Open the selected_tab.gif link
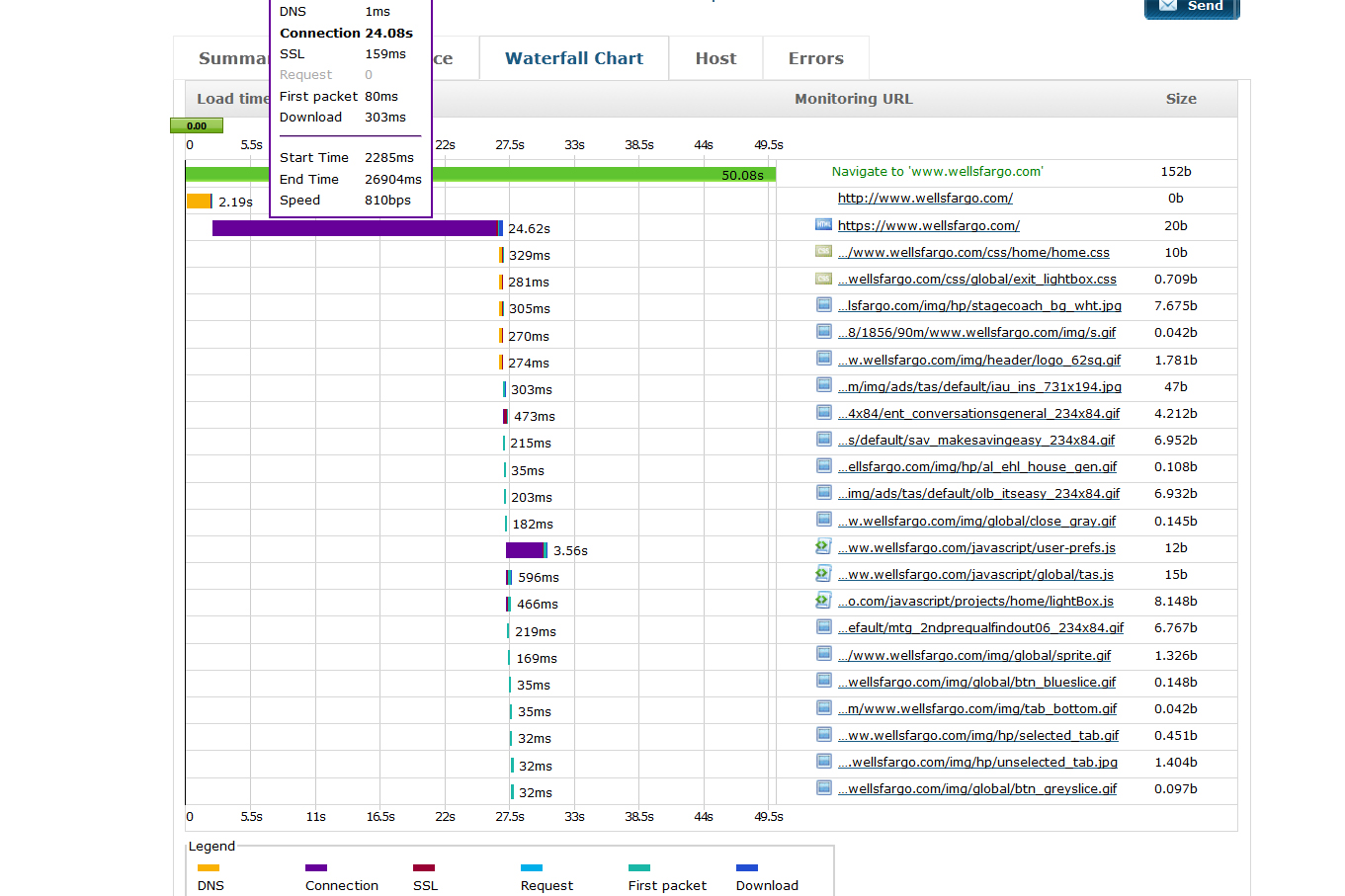The height and width of the screenshot is (896, 1345). coord(978,736)
